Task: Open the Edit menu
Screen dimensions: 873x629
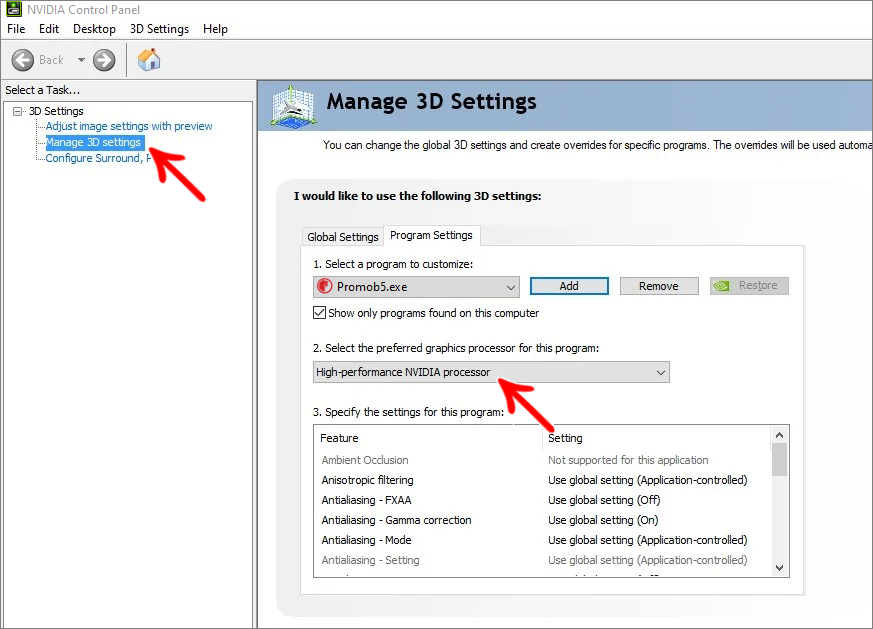Action: [49, 29]
